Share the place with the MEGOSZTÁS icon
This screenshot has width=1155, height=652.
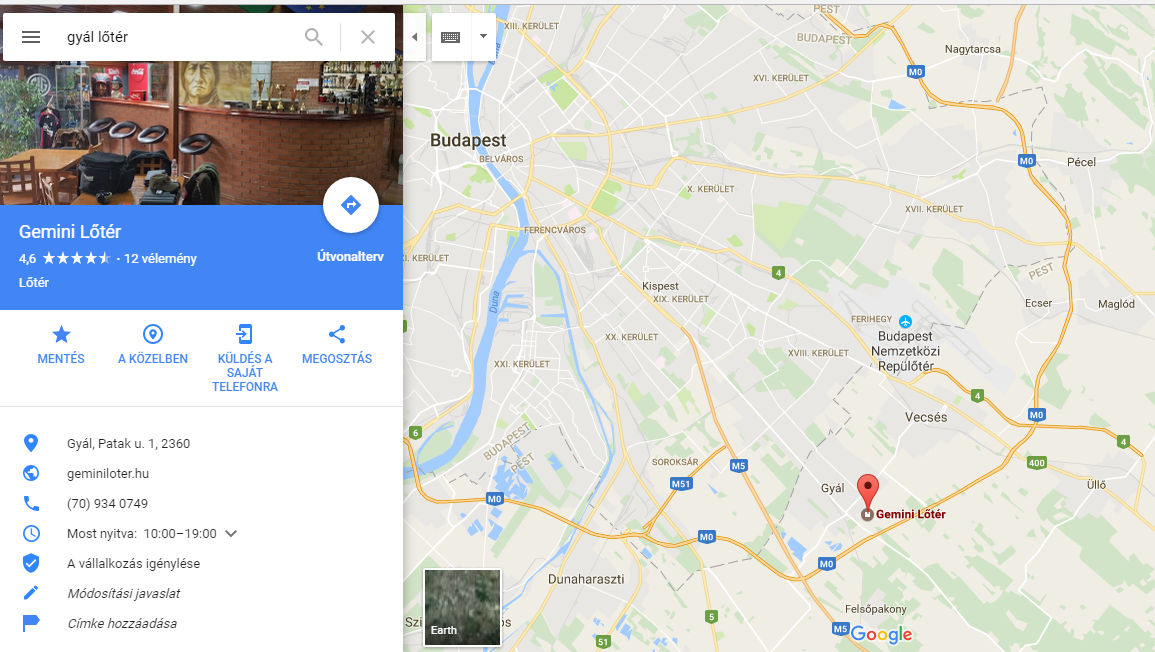coord(337,345)
